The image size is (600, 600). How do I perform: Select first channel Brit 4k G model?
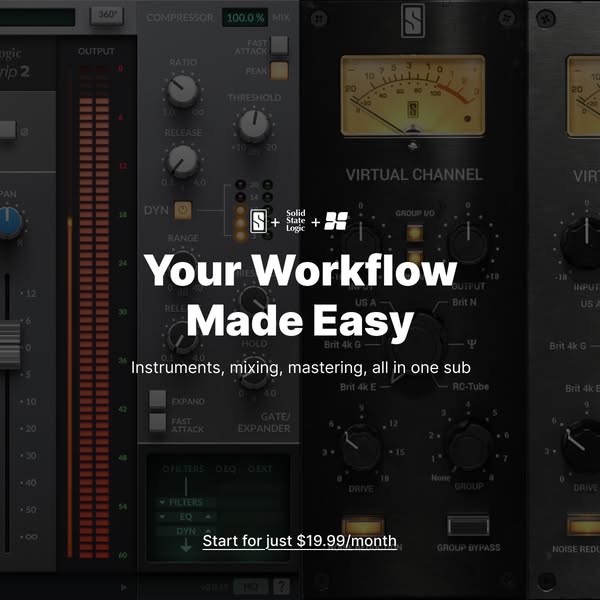coord(342,344)
